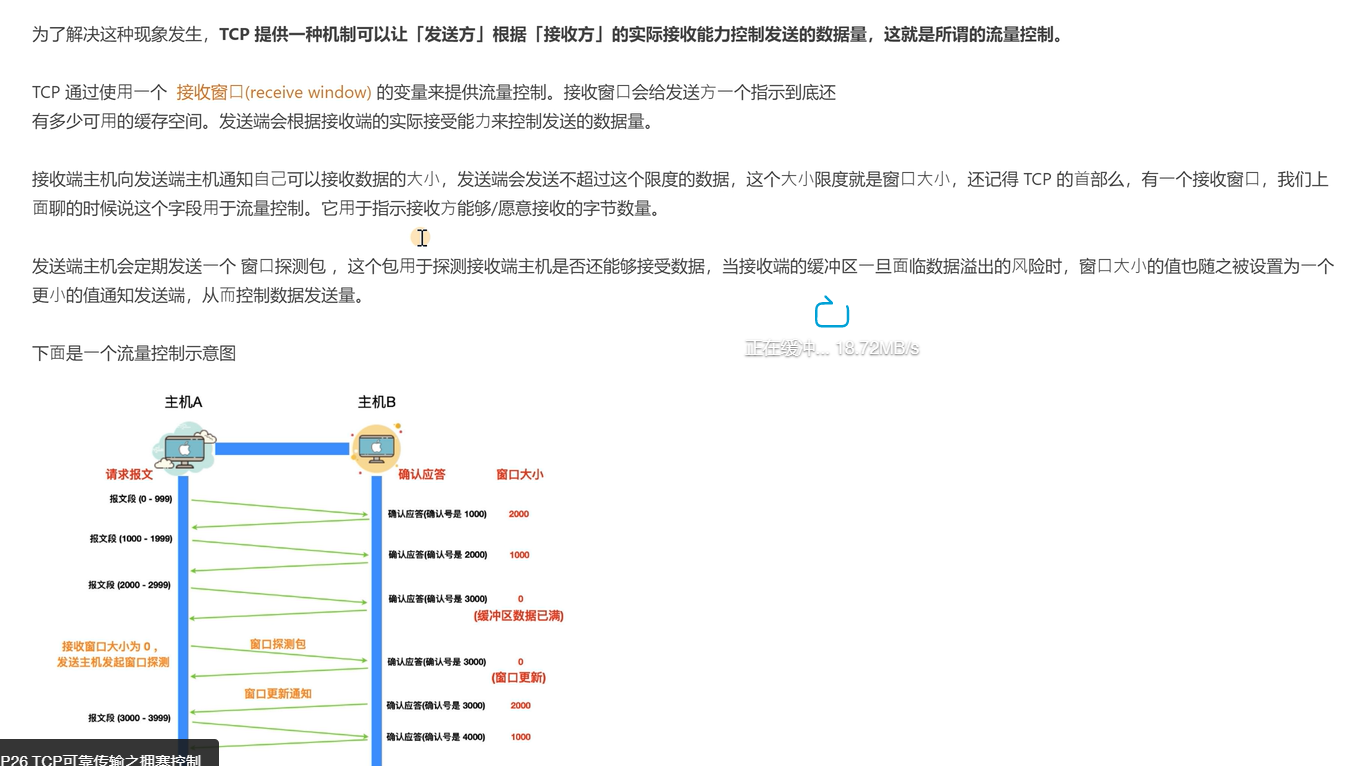Click the red 确认应答 heading
1370x766 pixels.
point(422,474)
